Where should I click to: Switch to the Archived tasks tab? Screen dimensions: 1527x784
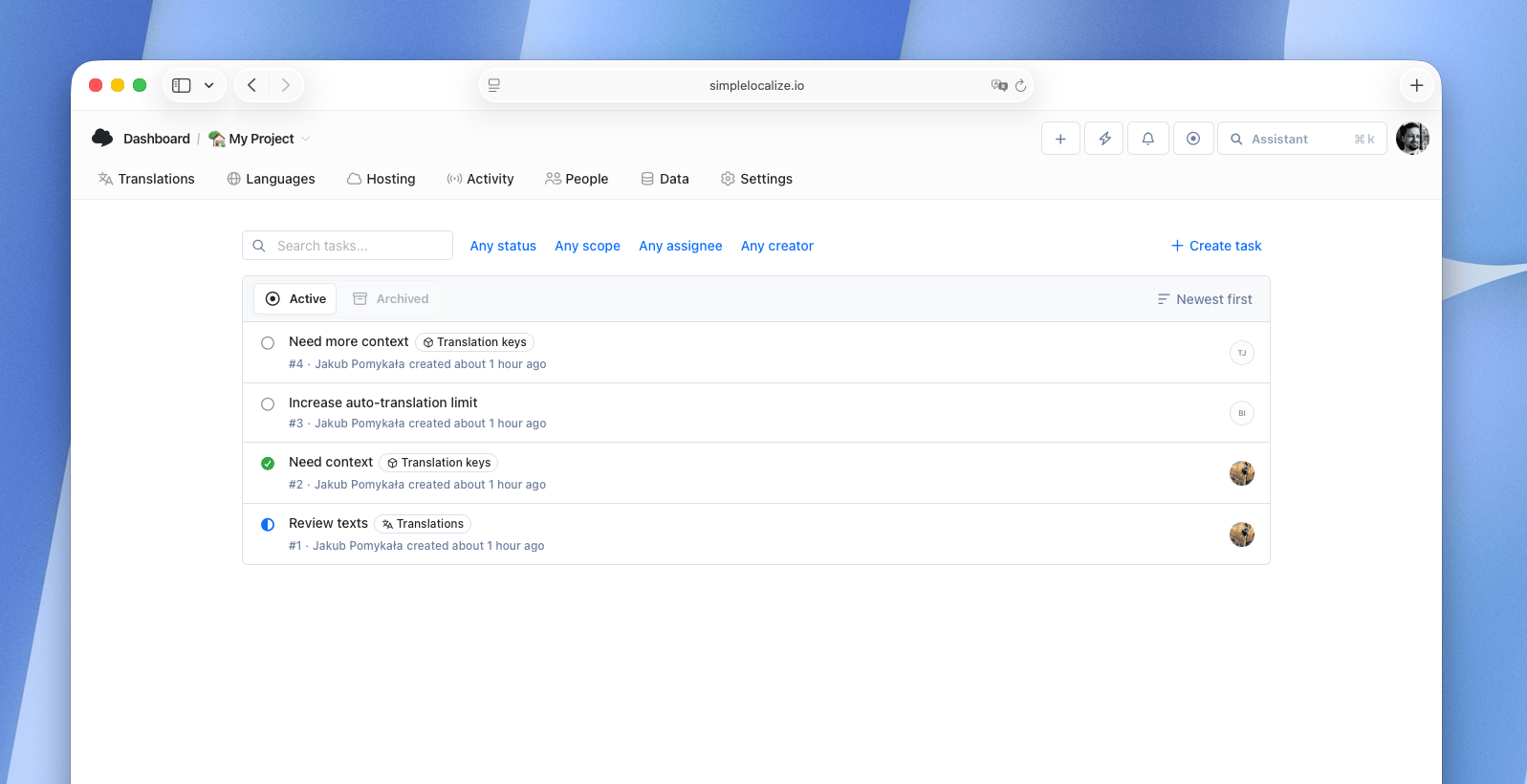pyautogui.click(x=391, y=299)
